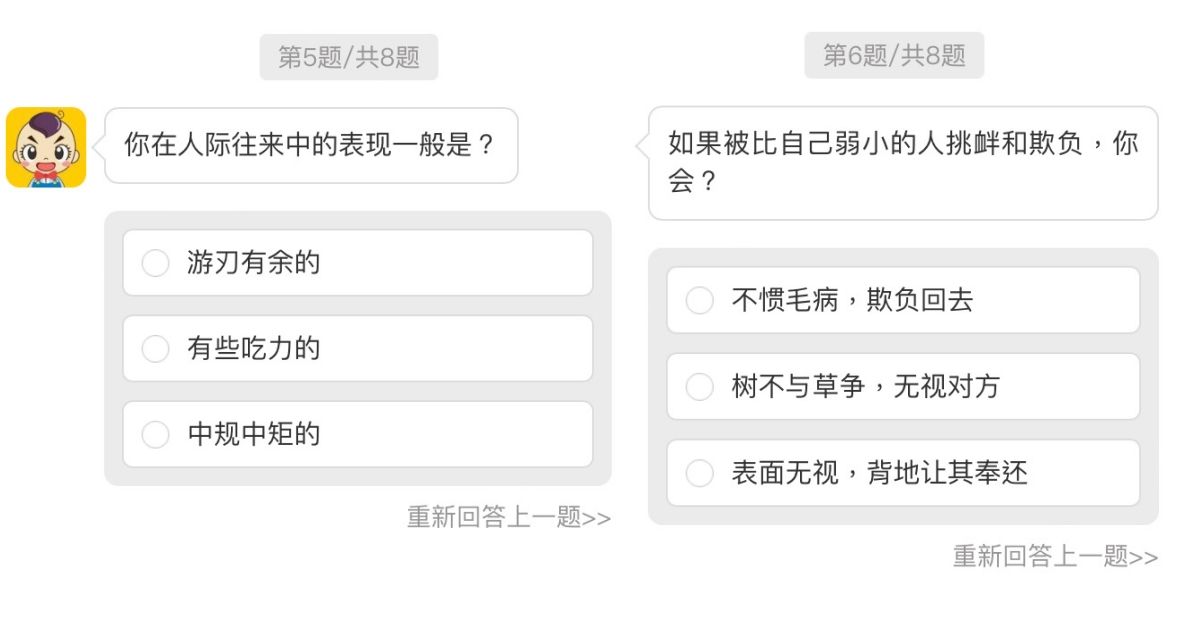
Task: Select the radio circle beside 不惯毛病，欺负回去
Action: 700,300
